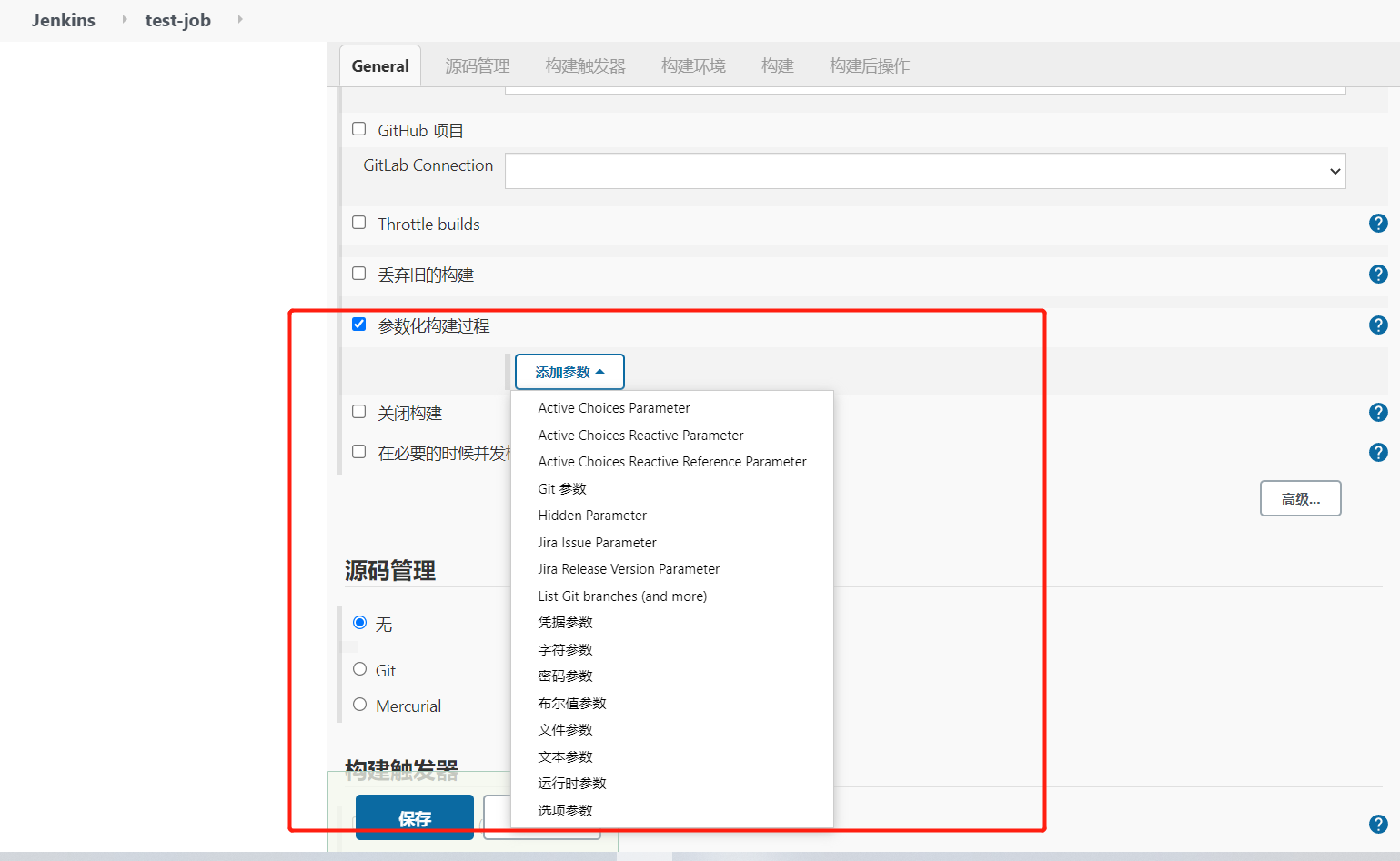Select the 无 source control radio
The height and width of the screenshot is (861, 1400).
coord(360,623)
